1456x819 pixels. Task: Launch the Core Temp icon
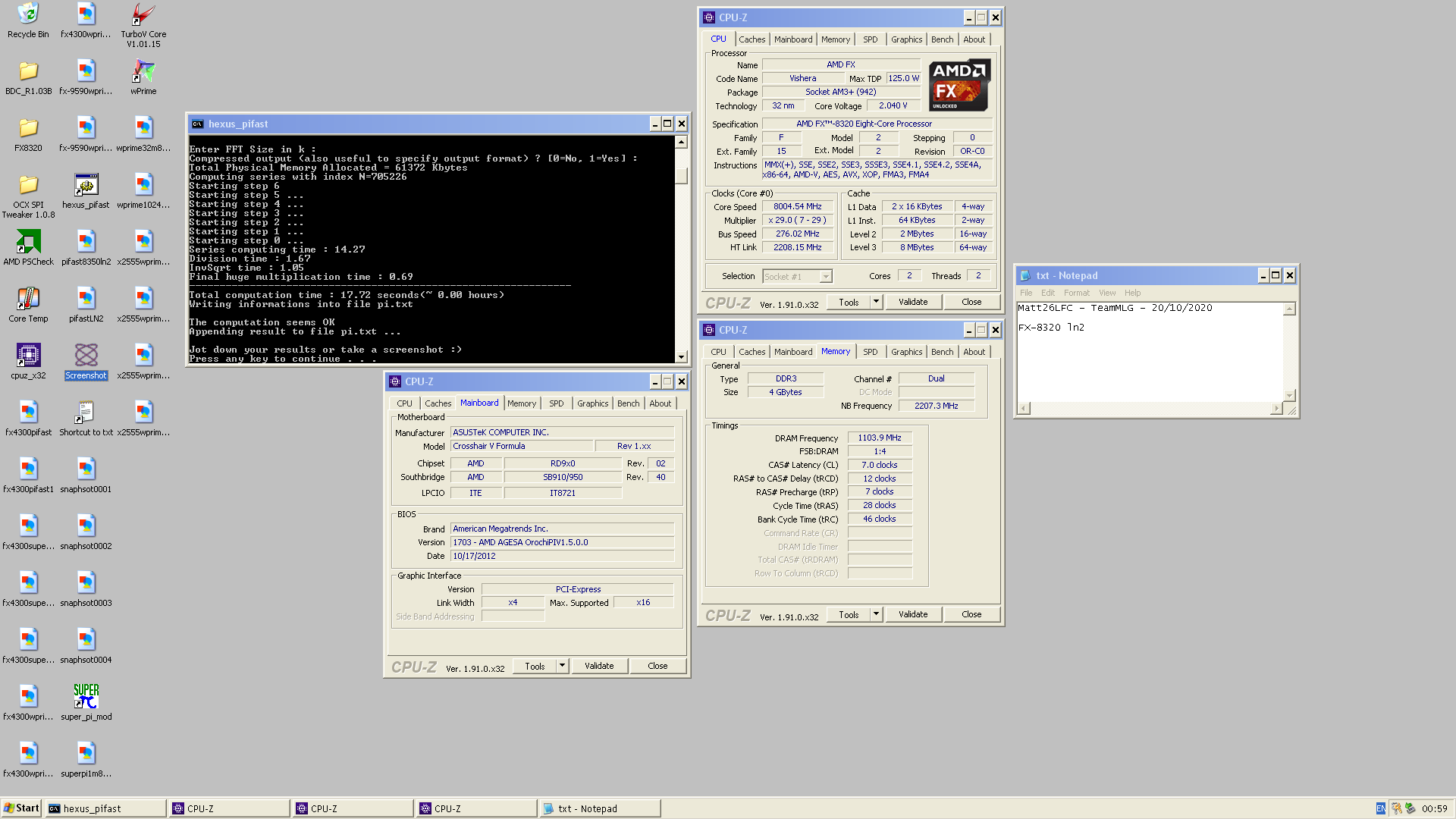(28, 305)
